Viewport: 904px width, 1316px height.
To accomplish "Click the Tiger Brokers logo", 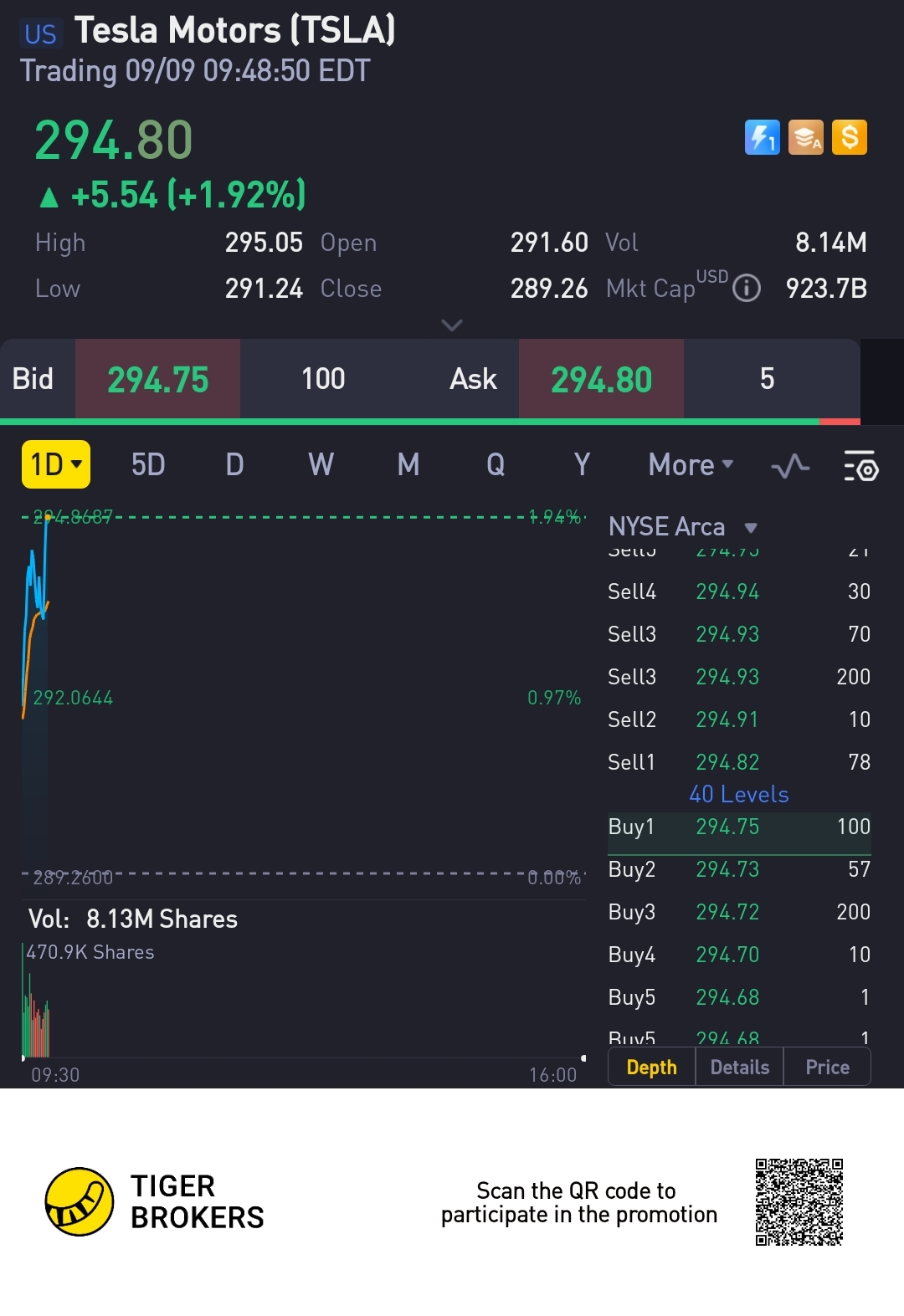I will click(x=80, y=1201).
